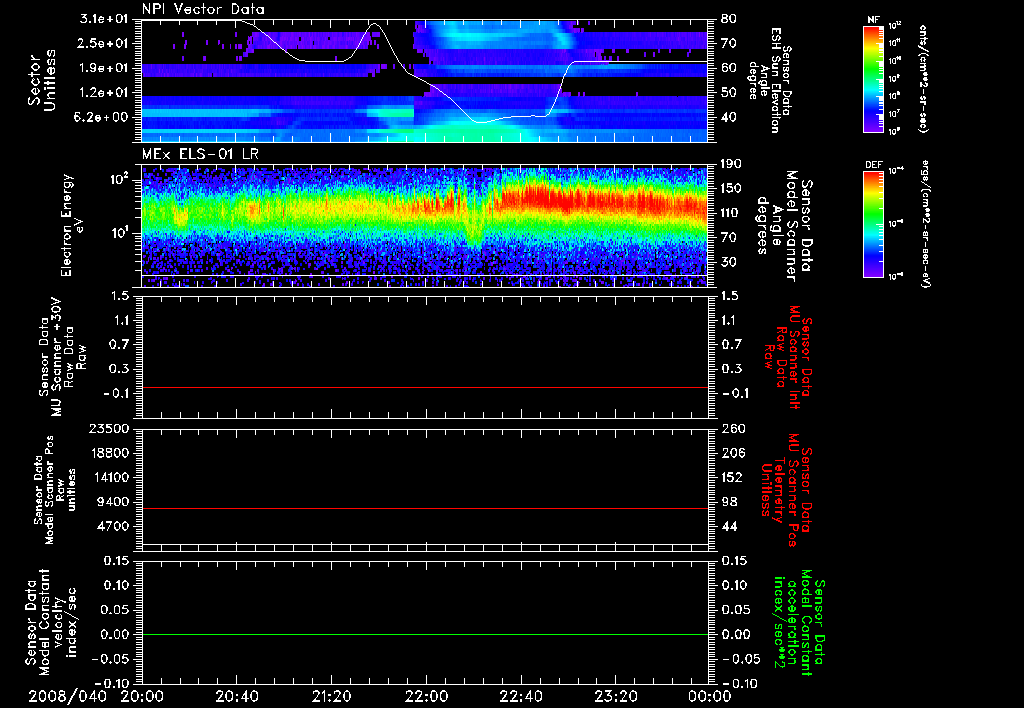
Task: Click the 22:00 time axis label
Action: click(x=427, y=696)
